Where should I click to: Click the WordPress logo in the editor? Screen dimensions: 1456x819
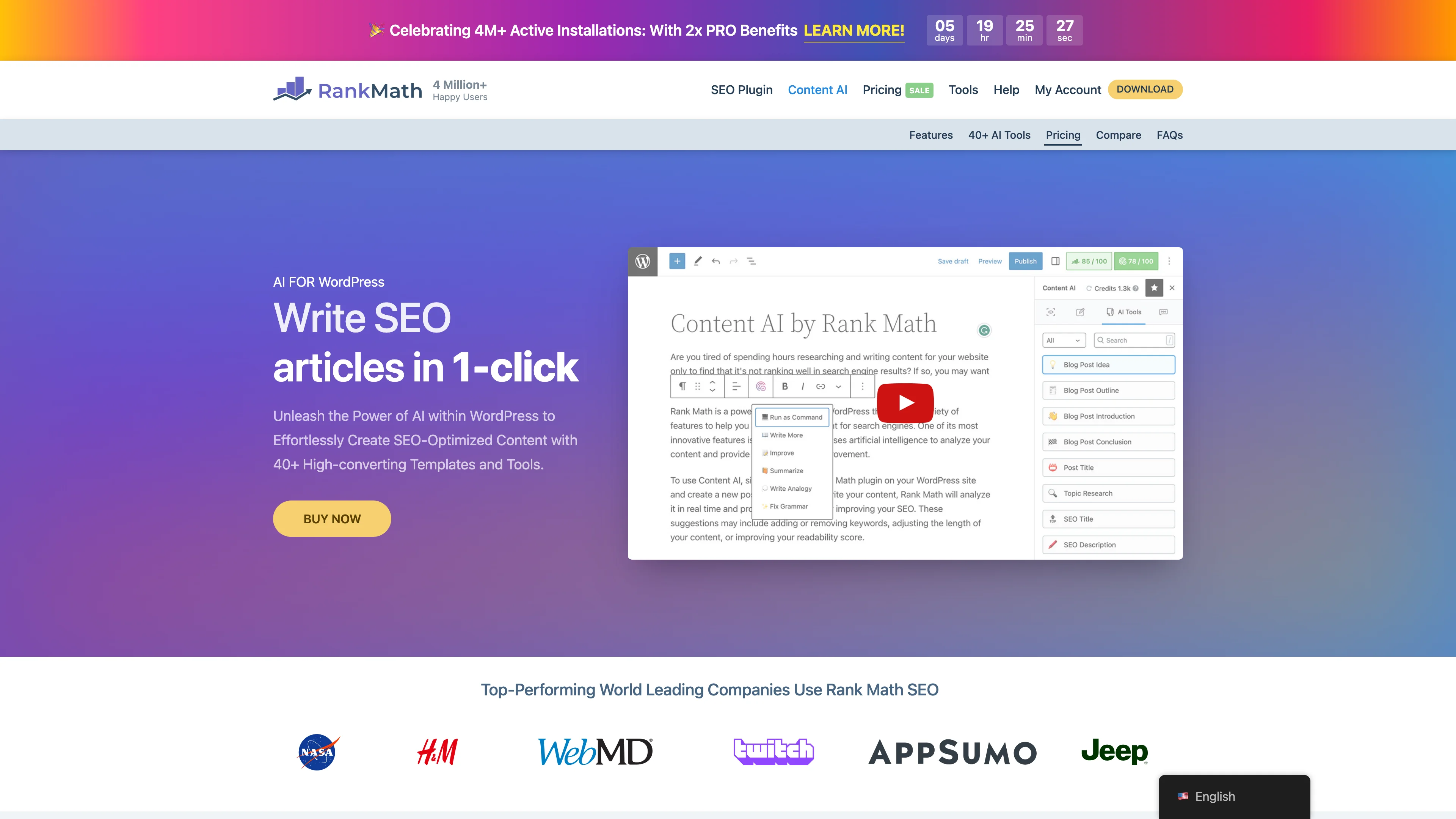click(643, 262)
